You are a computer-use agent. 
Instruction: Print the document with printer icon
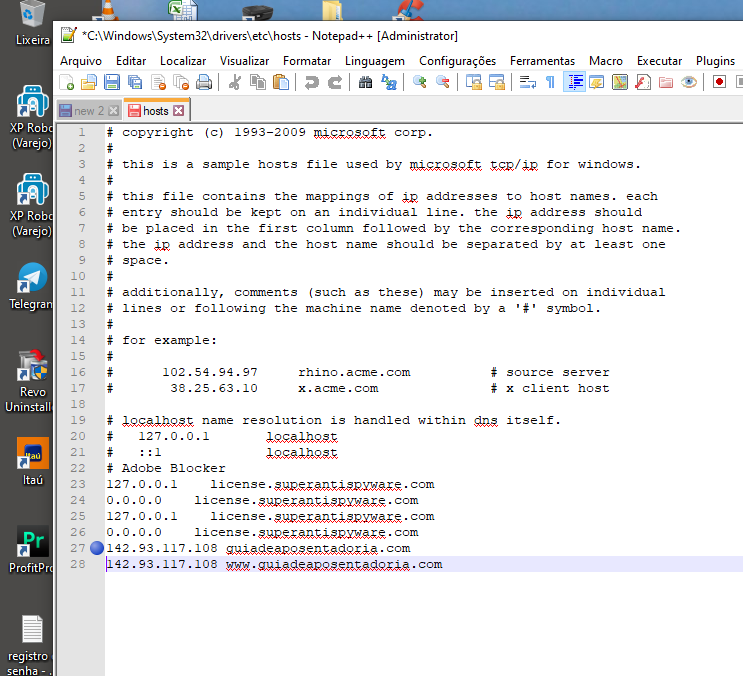(204, 82)
